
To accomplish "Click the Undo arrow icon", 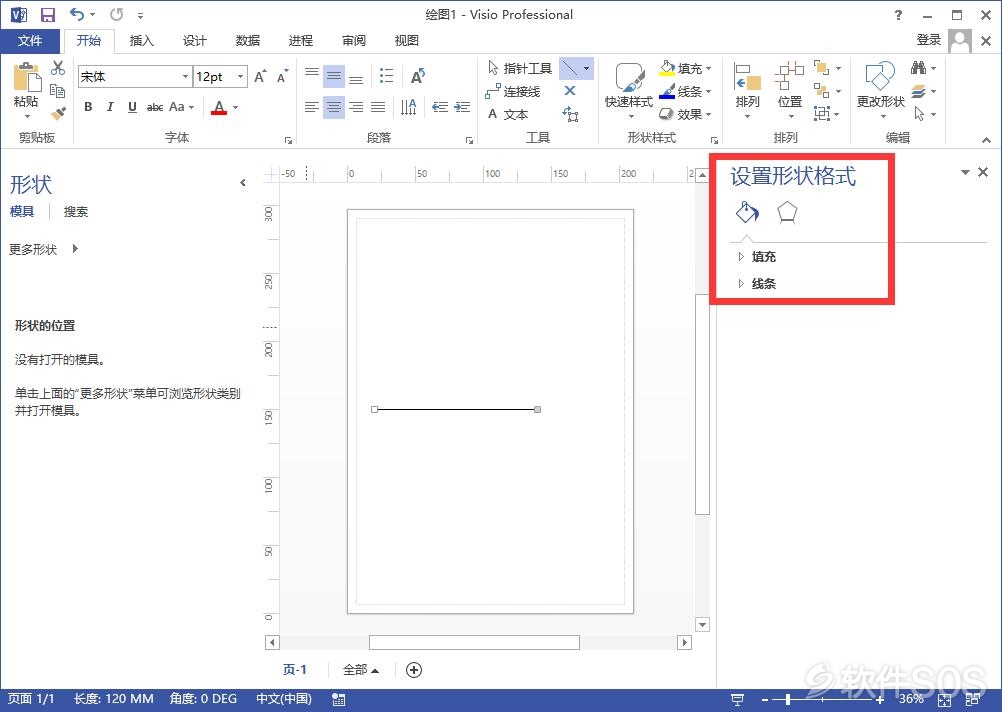I will (x=77, y=14).
